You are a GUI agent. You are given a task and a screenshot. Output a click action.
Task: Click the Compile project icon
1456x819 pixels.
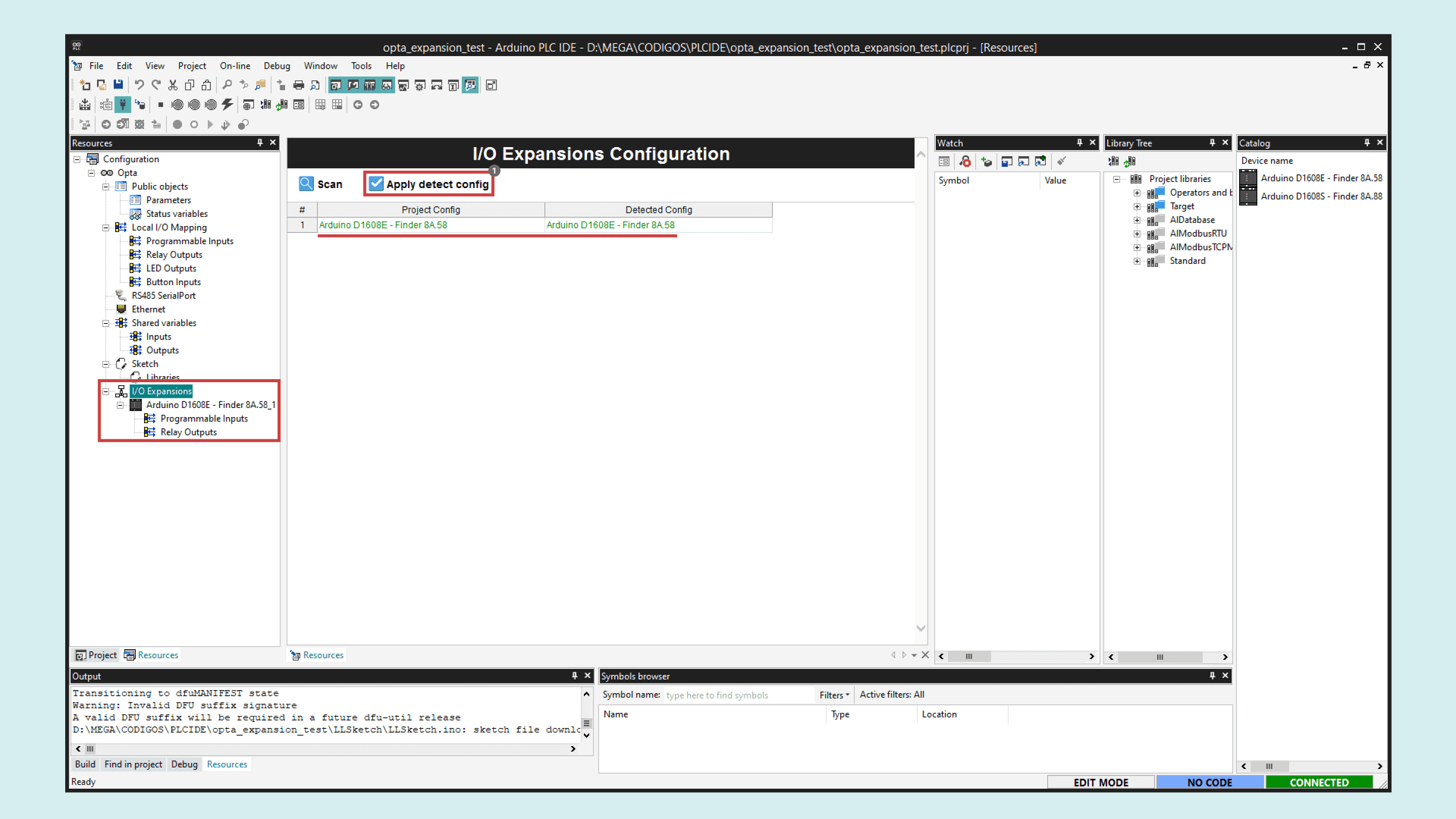pos(85,105)
